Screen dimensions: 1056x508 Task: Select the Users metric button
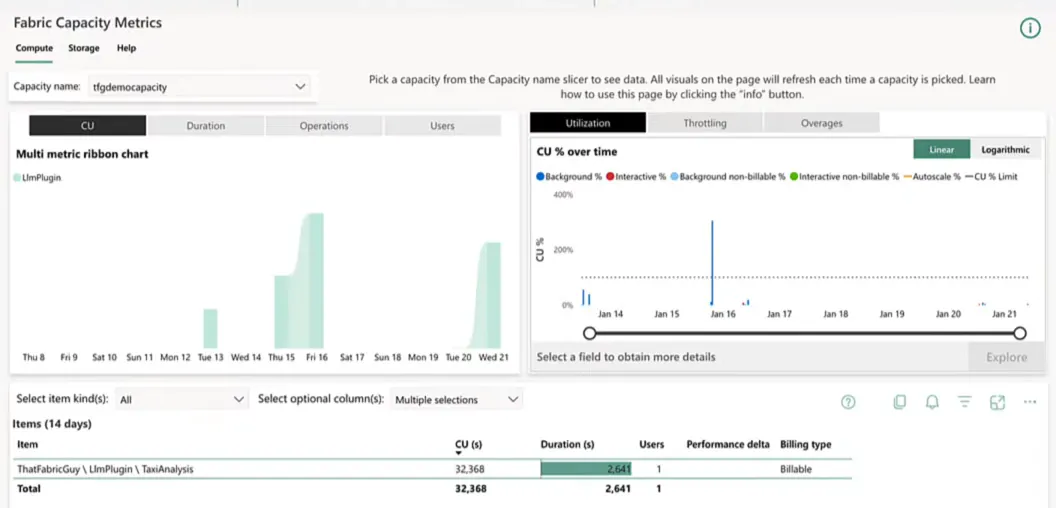(442, 125)
